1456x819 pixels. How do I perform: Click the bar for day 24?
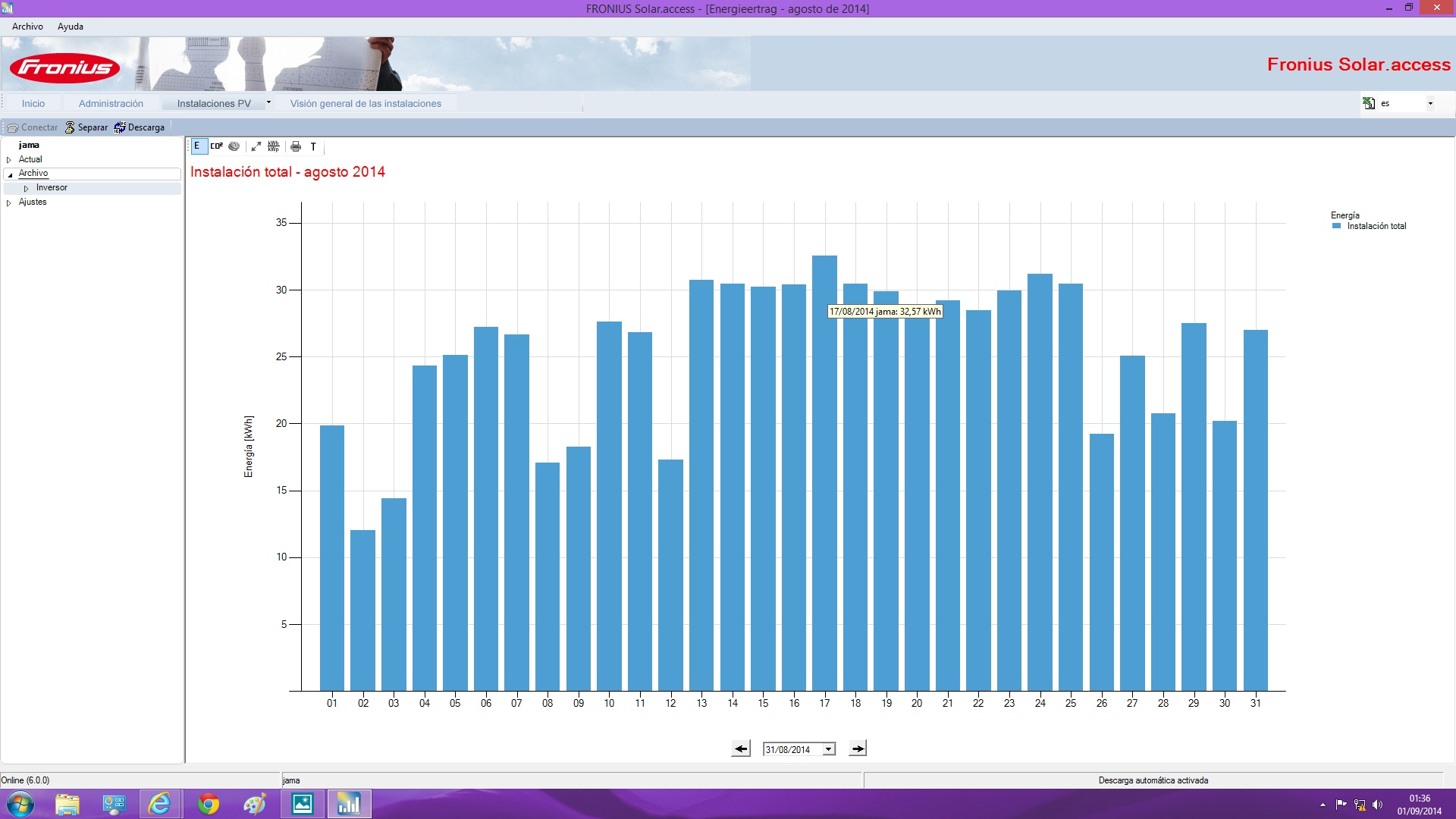1040,482
